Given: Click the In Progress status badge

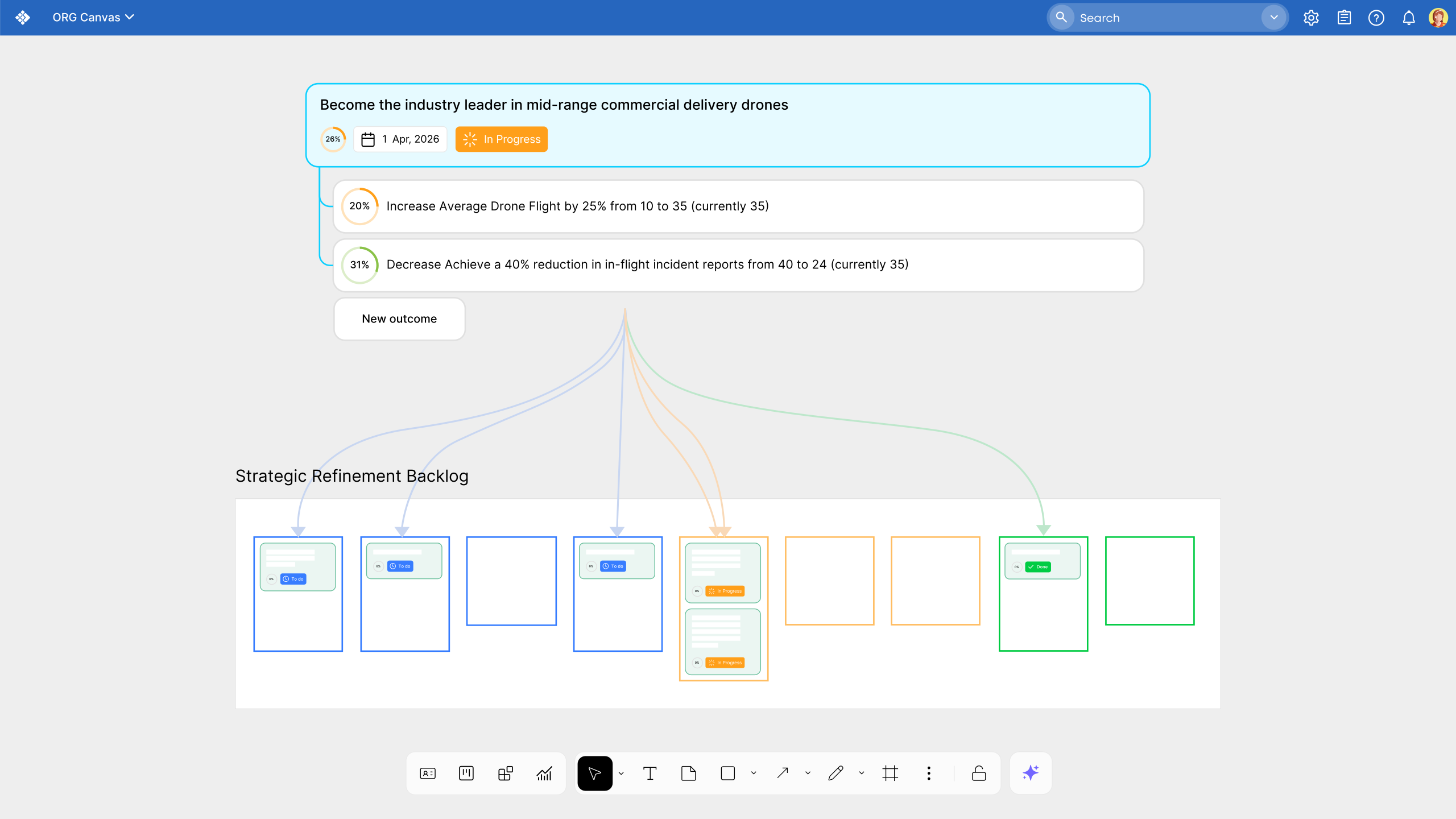Looking at the screenshot, I should pos(501,139).
